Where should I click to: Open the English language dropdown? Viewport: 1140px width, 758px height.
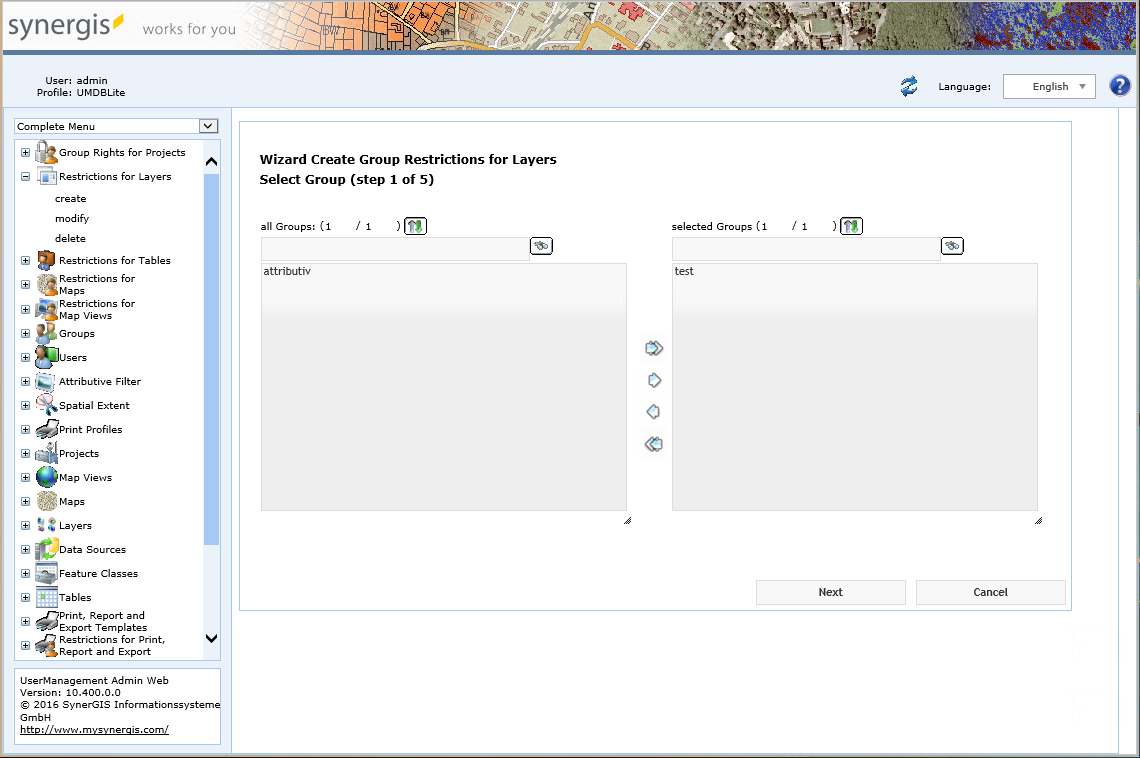pos(1049,86)
